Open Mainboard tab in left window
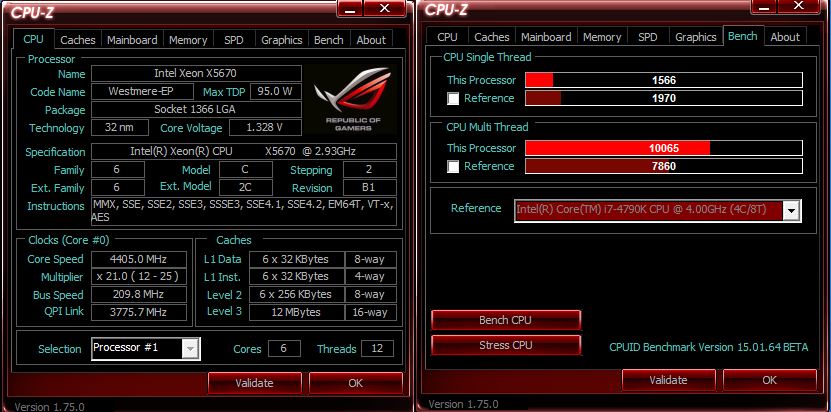Image resolution: width=831 pixels, height=412 pixels. 132,40
